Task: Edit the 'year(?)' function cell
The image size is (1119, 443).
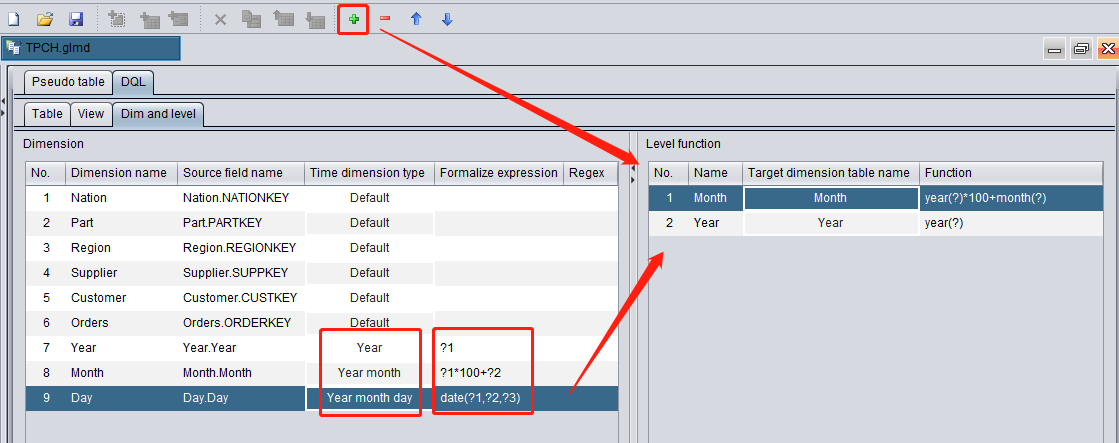Action: [x=1011, y=223]
